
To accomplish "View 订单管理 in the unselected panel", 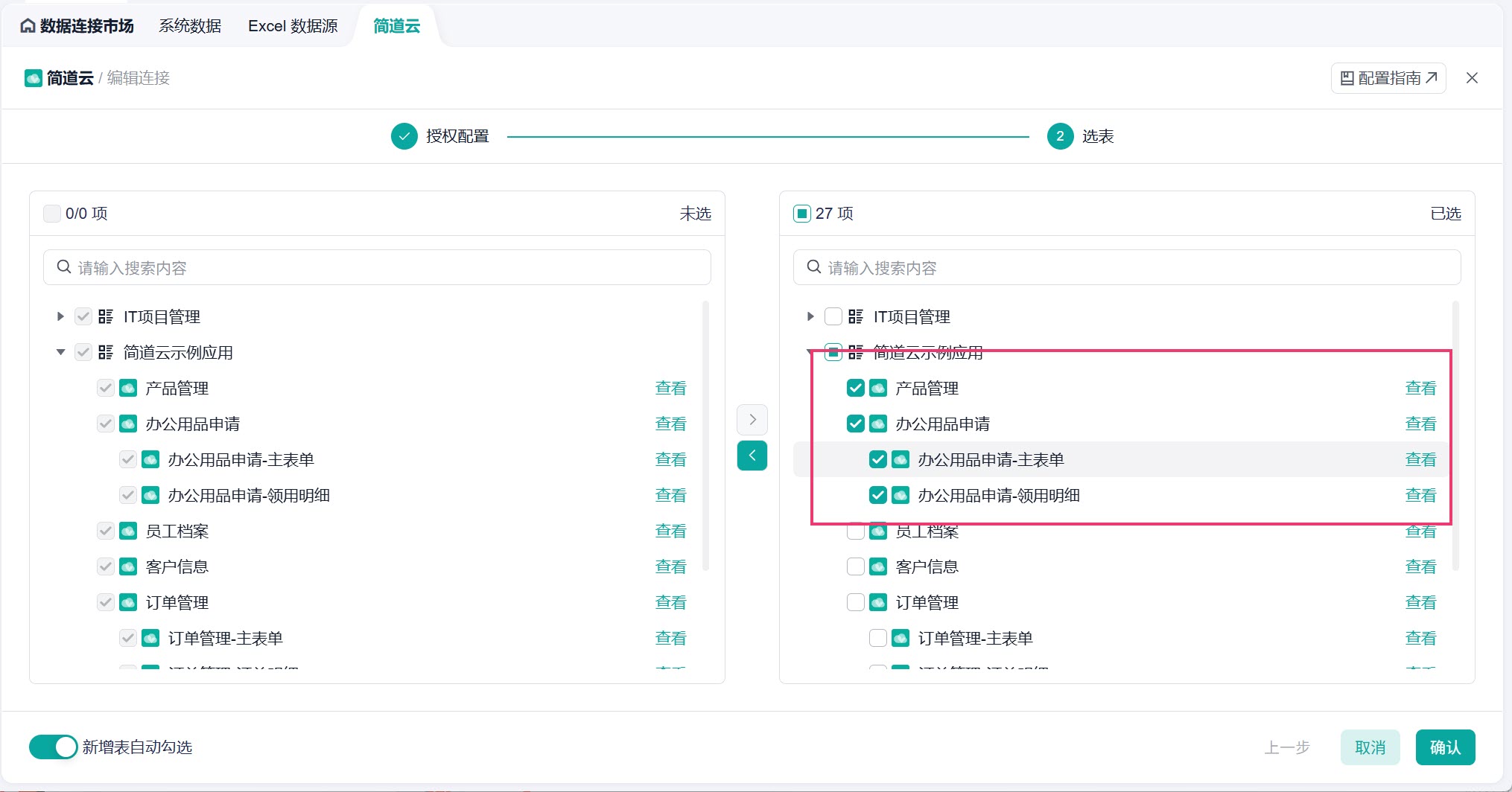I will [670, 602].
